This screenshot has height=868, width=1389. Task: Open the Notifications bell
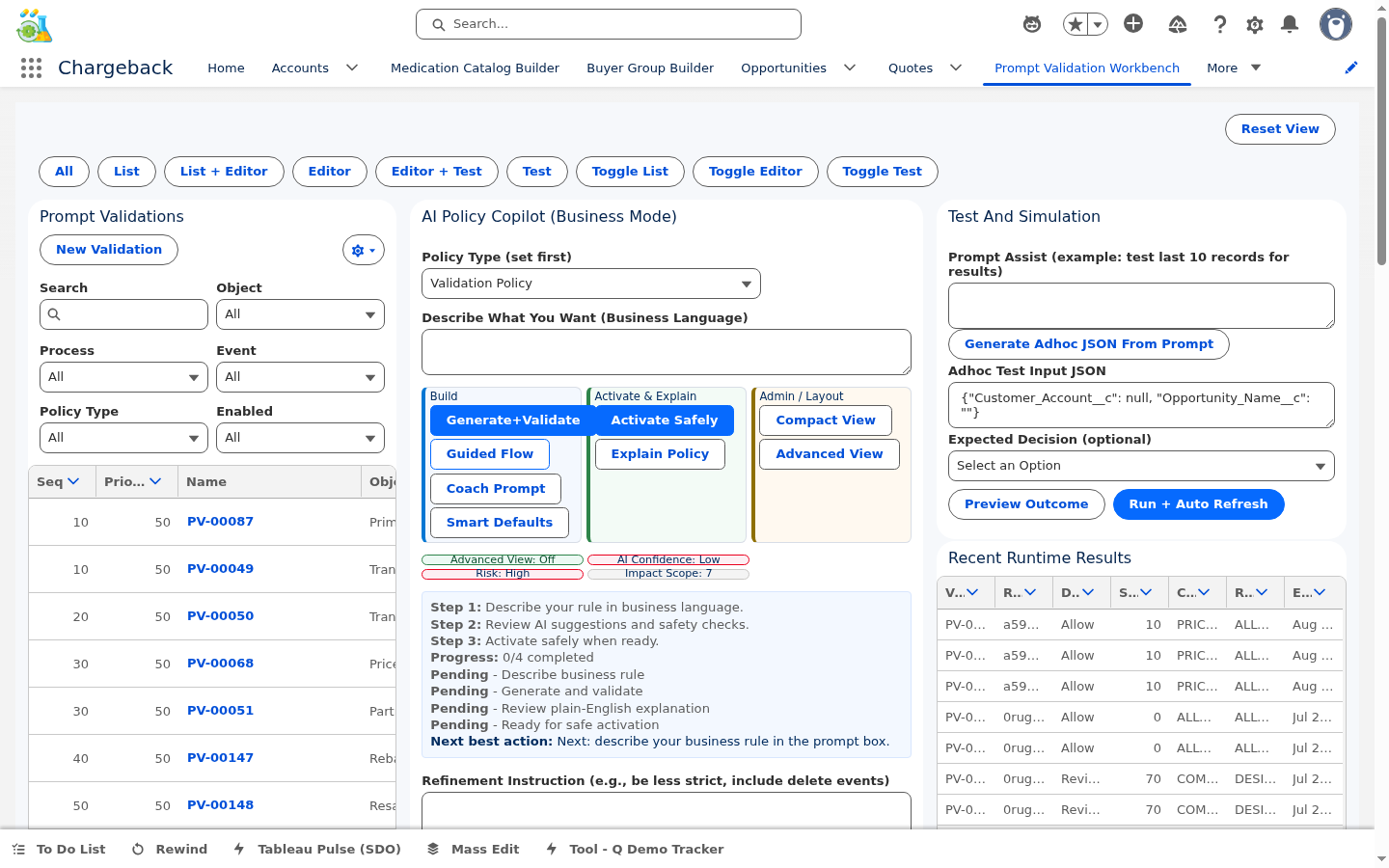pos(1290,24)
